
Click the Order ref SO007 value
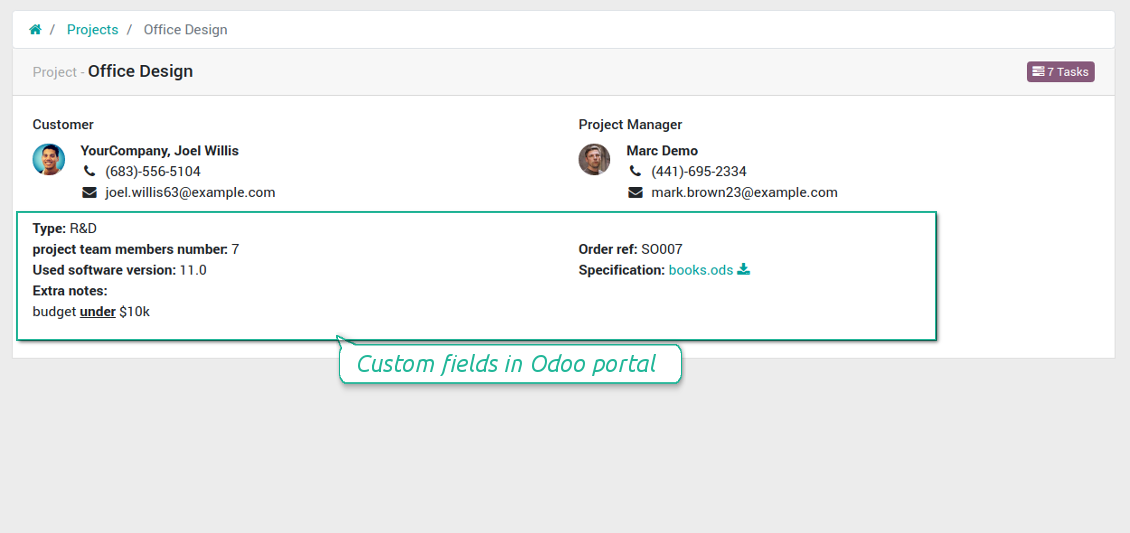[x=662, y=249]
